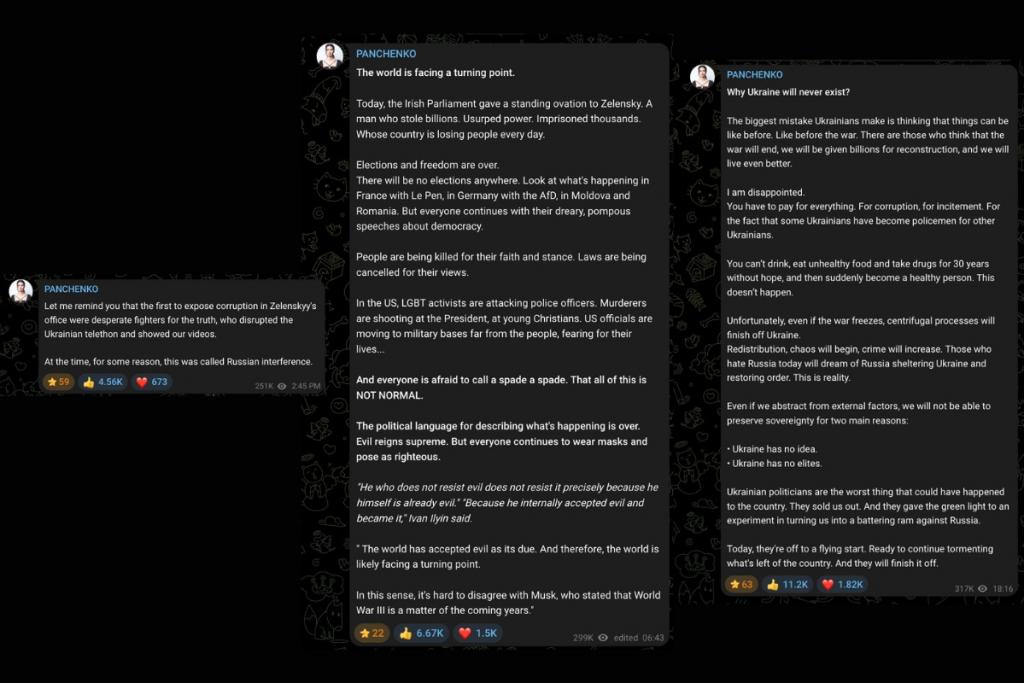1024x683 pixels.
Task: Click the star reaction showing 22
Action: coord(371,633)
